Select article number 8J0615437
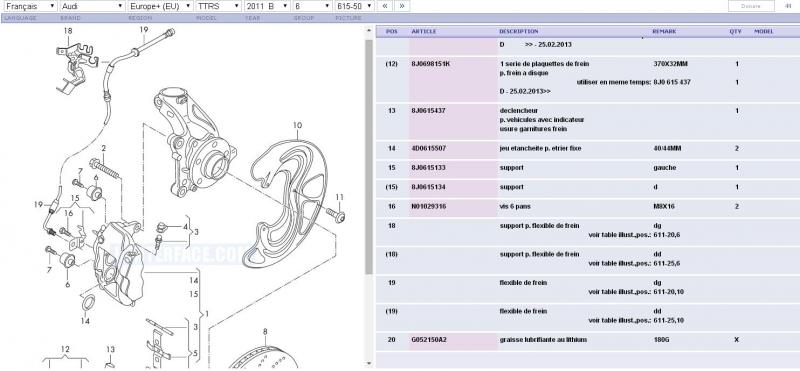The height and width of the screenshot is (371, 800). (x=429, y=111)
